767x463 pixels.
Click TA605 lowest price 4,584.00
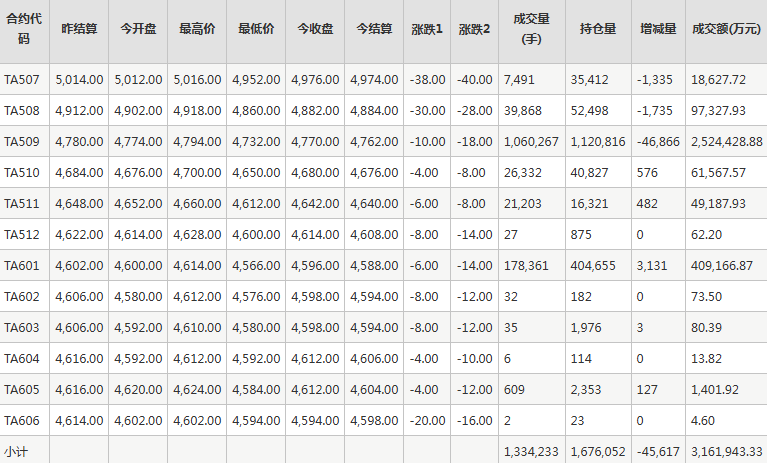click(256, 390)
